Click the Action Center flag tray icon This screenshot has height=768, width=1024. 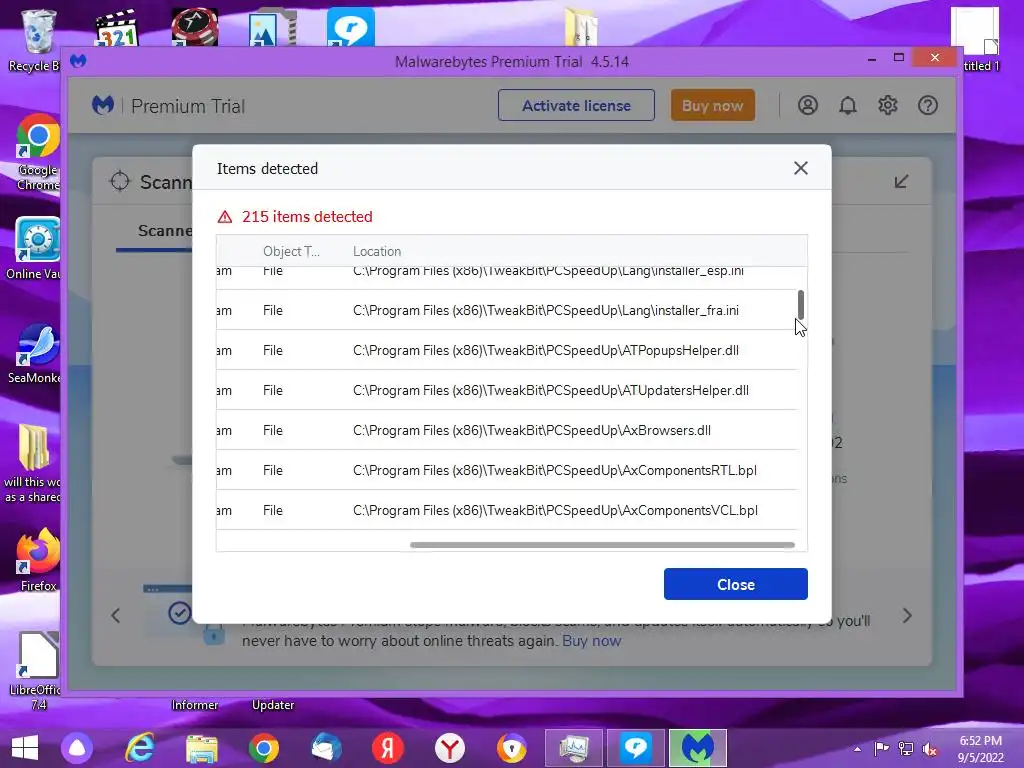(882, 749)
